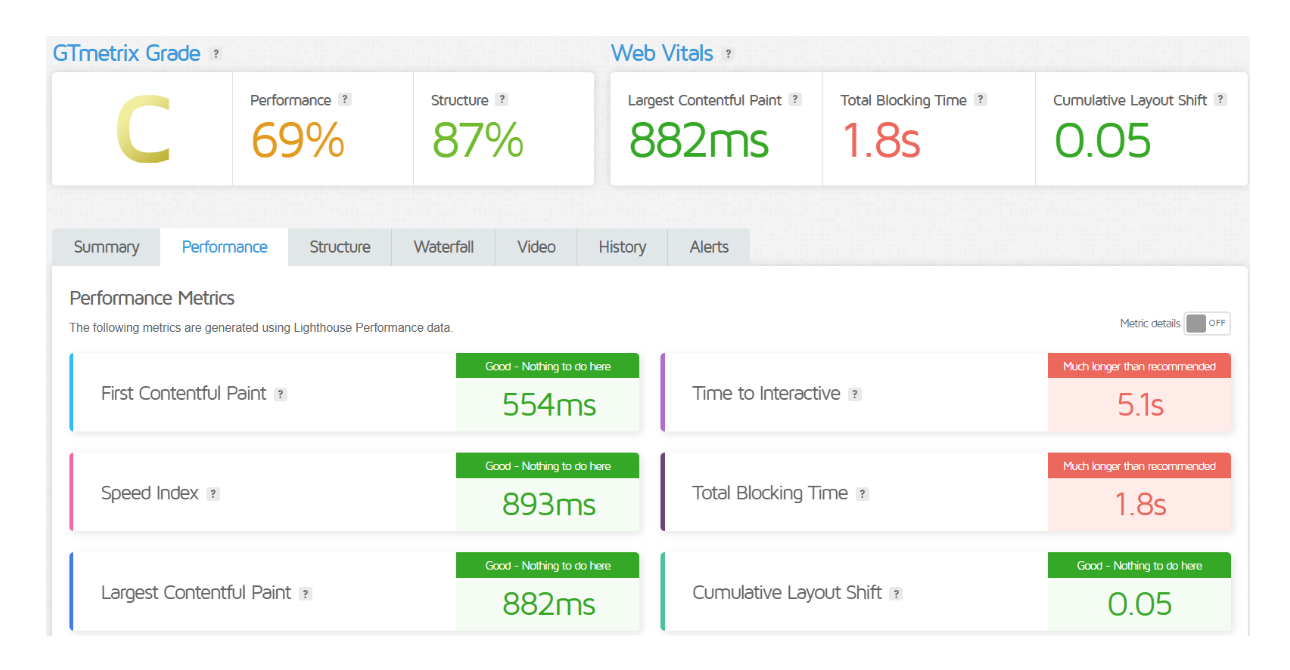
Task: Click the First Contentful Paint metric label
Action: 184,394
